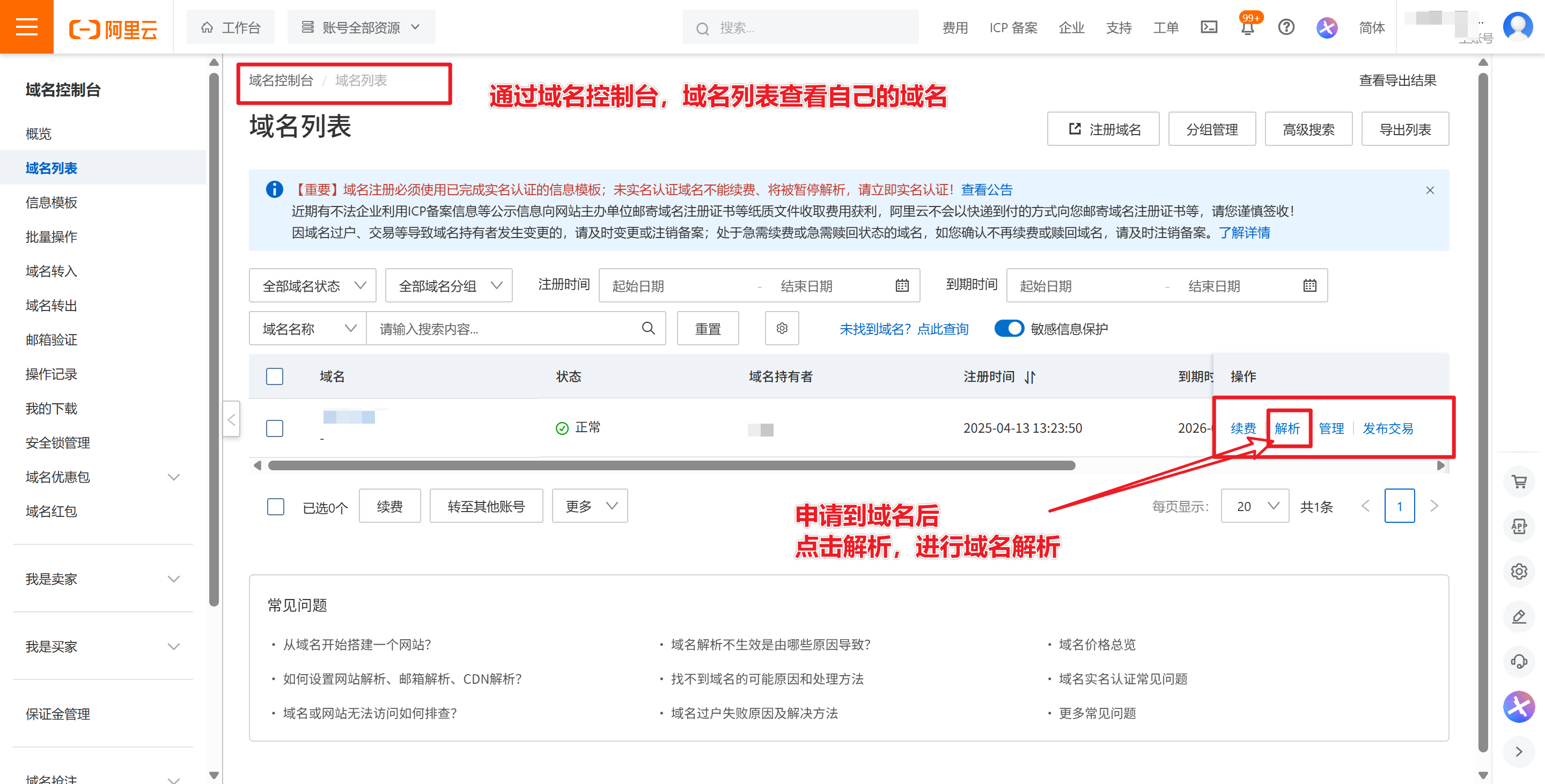Check the domain row checkbox

[275, 428]
